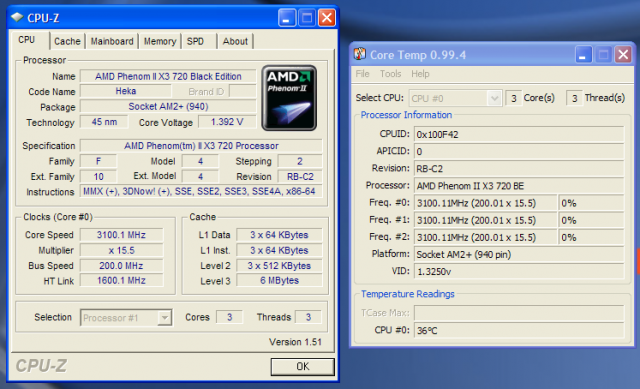Viewport: 640px width, 389px height.
Task: Click the Technology value 45 nm
Action: tap(104, 122)
